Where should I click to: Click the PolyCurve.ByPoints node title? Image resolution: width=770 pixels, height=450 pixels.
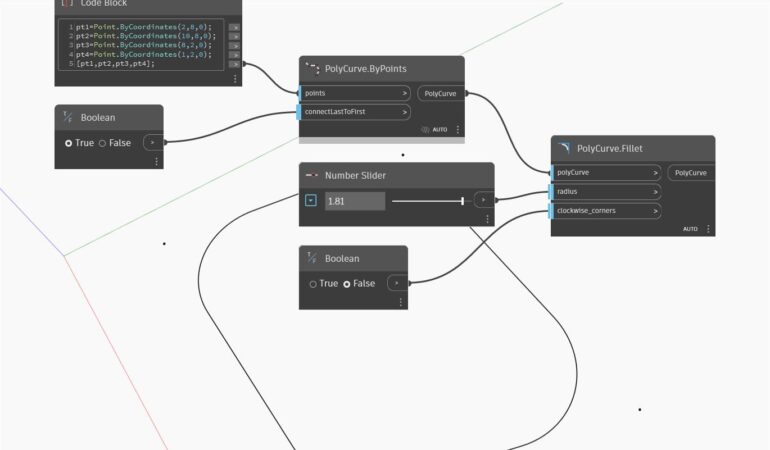(366, 69)
